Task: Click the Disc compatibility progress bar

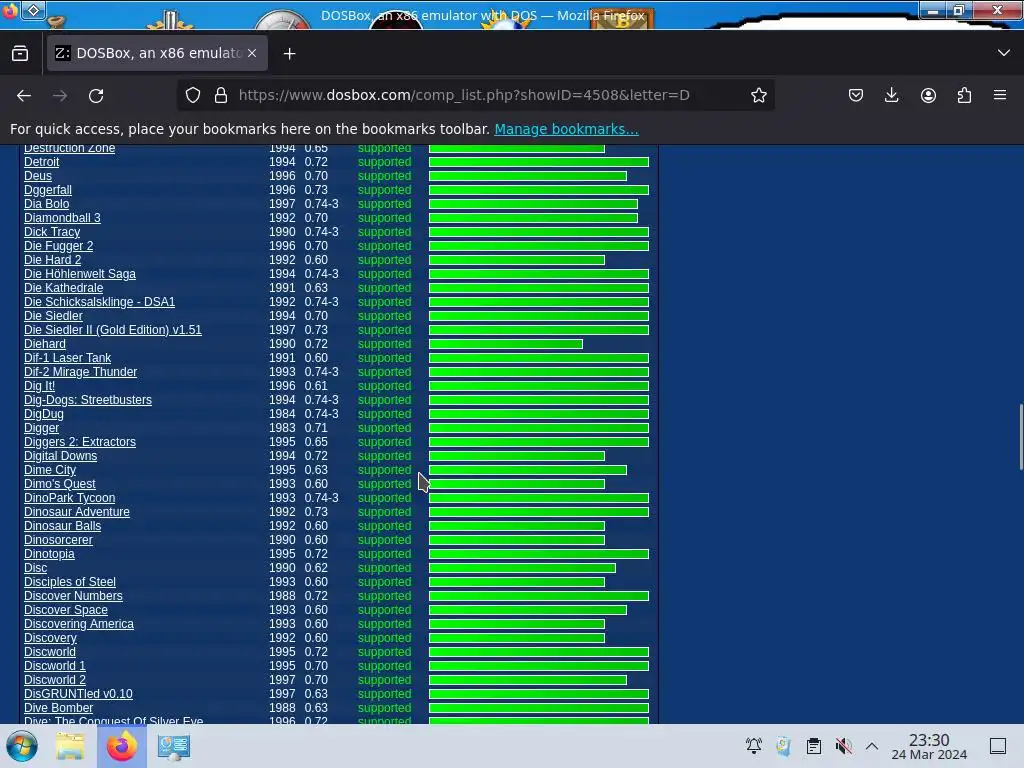Action: click(x=522, y=568)
